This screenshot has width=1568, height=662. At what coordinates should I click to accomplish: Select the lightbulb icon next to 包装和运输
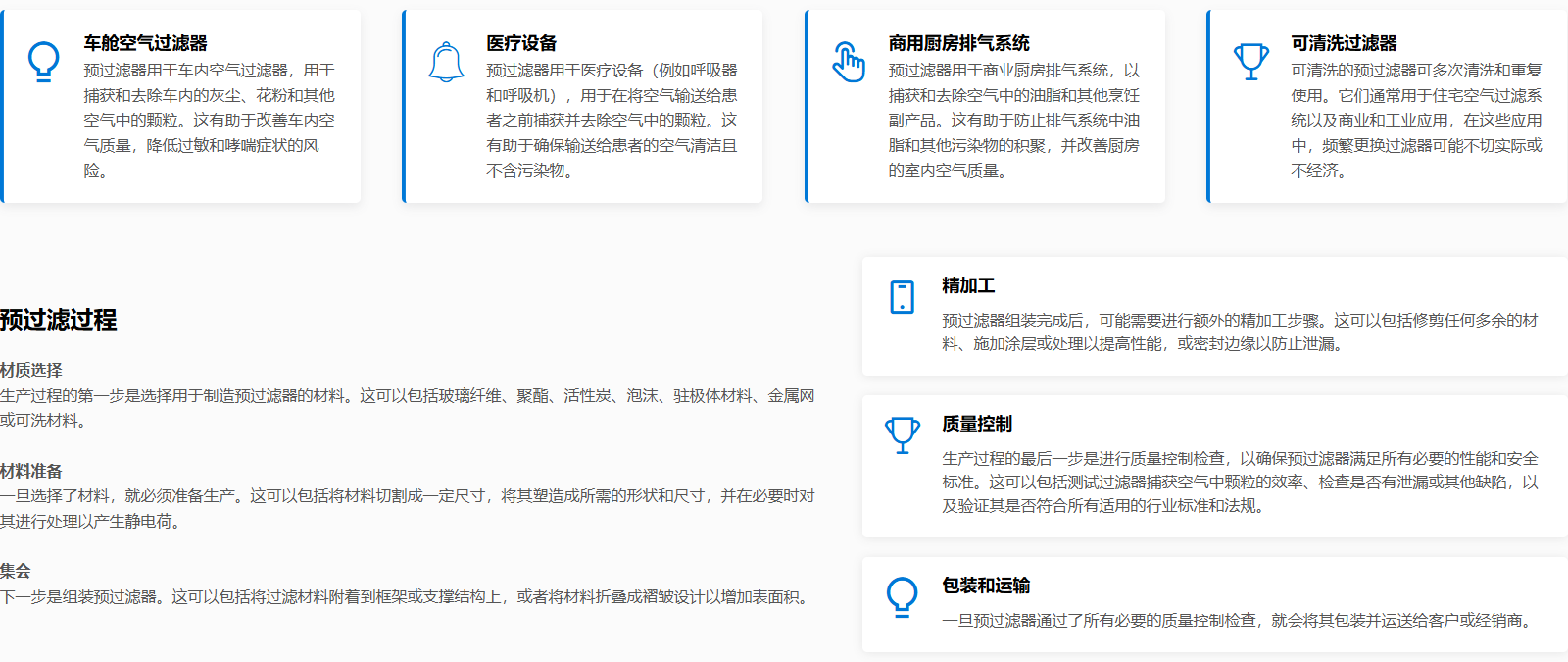click(x=902, y=596)
